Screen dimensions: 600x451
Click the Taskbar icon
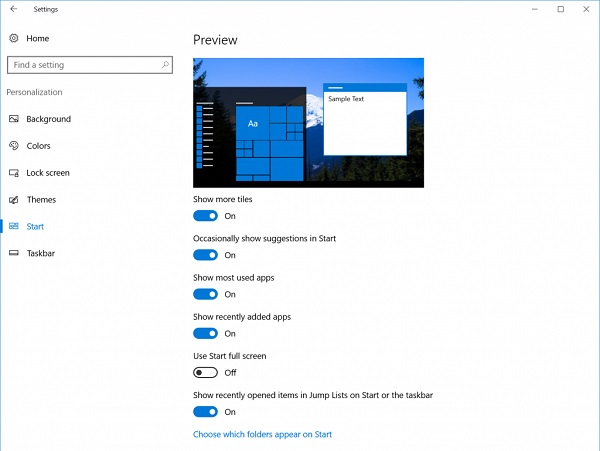point(14,253)
